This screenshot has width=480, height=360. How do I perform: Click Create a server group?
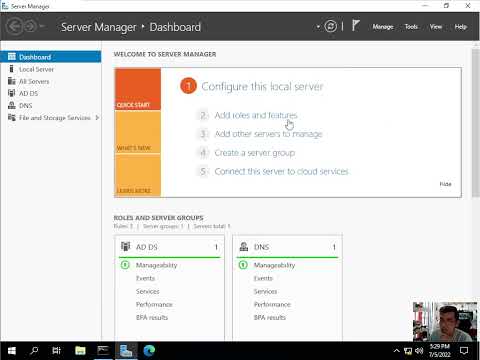click(x=255, y=153)
